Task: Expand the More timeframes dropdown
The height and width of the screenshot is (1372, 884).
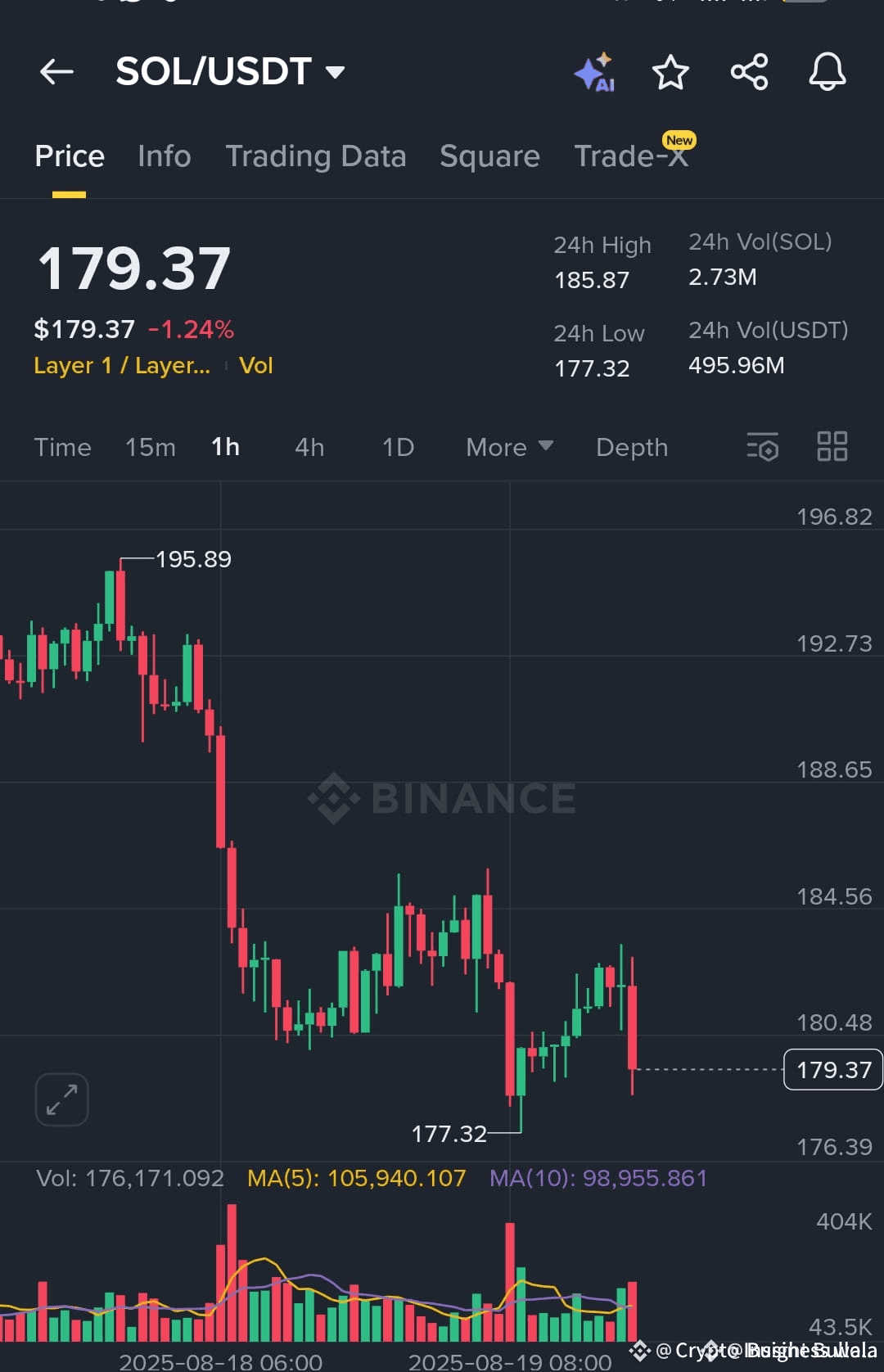Action: [x=509, y=447]
